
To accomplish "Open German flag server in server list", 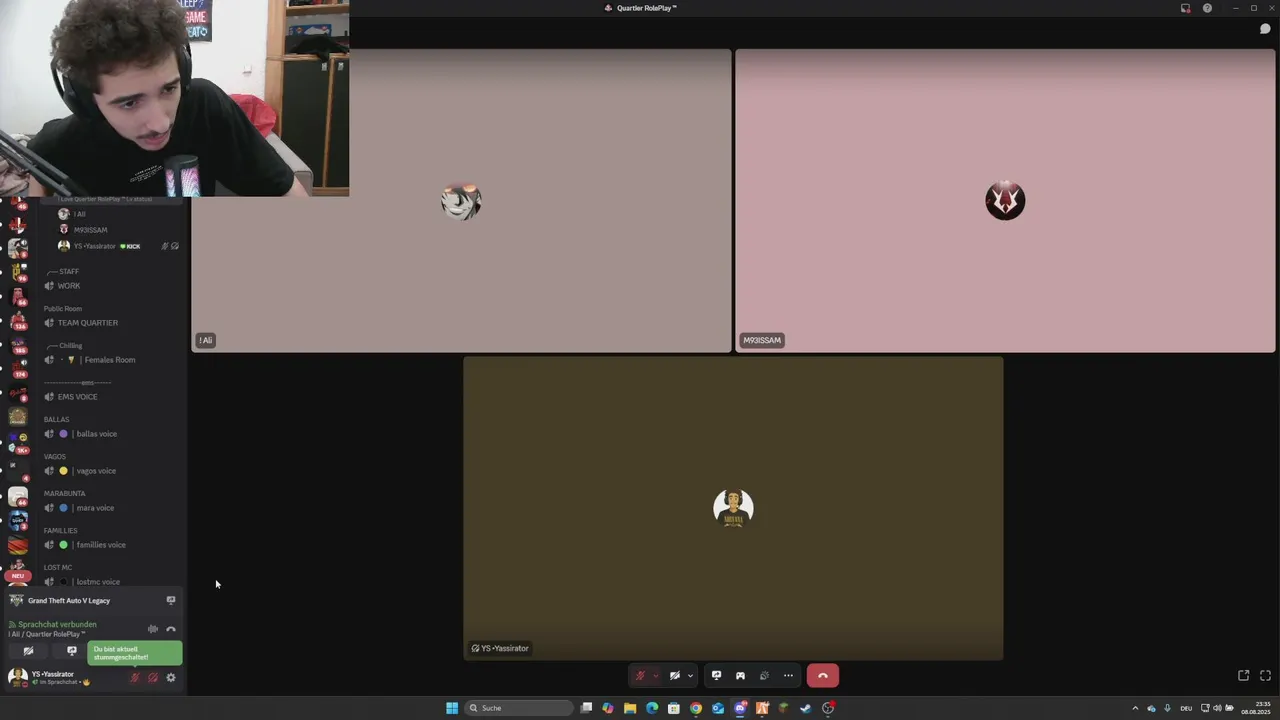I will coord(18,546).
